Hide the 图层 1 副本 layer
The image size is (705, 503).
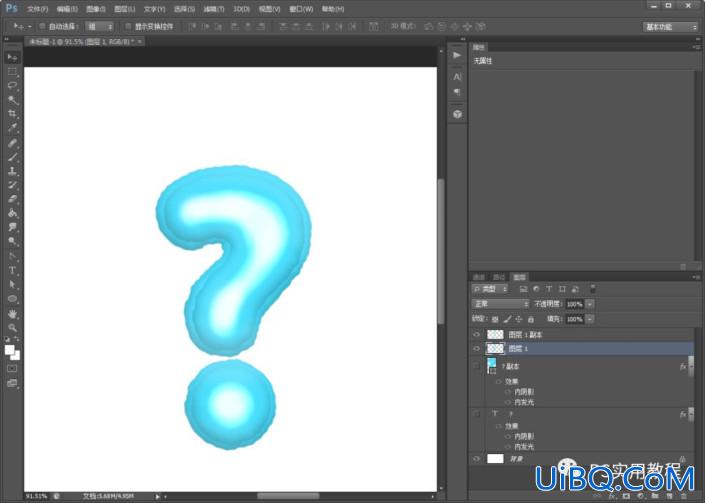pyautogui.click(x=477, y=335)
